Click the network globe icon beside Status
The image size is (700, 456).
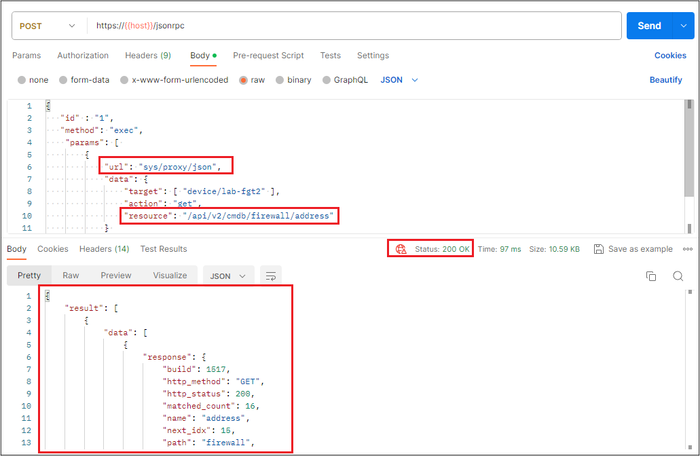point(401,249)
